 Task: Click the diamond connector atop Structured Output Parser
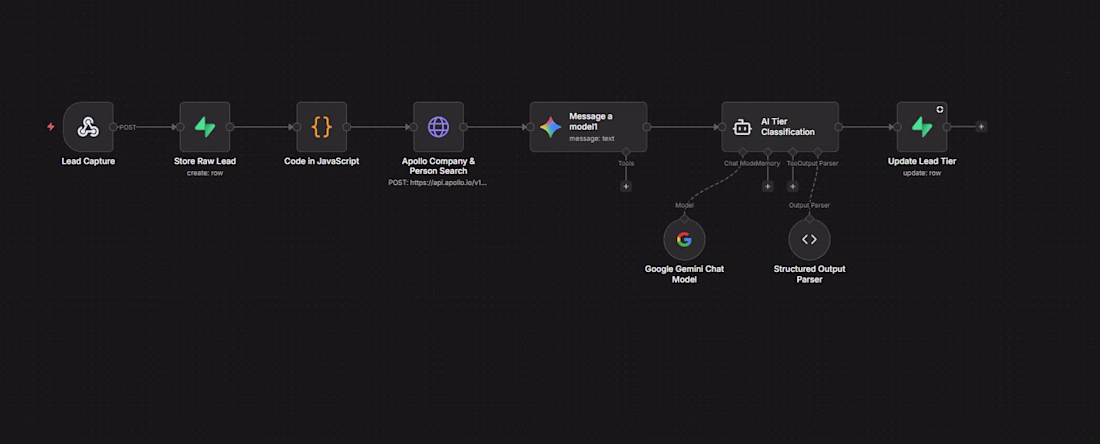(810, 219)
